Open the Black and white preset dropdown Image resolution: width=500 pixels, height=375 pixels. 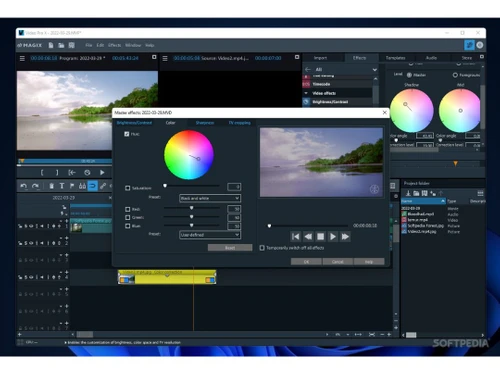coord(210,198)
